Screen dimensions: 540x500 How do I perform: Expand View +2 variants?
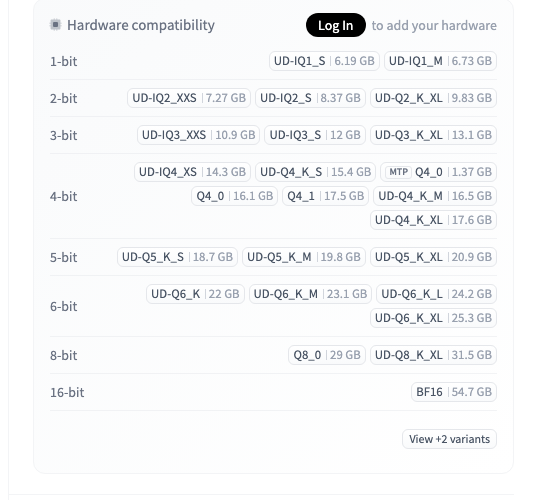(x=449, y=439)
